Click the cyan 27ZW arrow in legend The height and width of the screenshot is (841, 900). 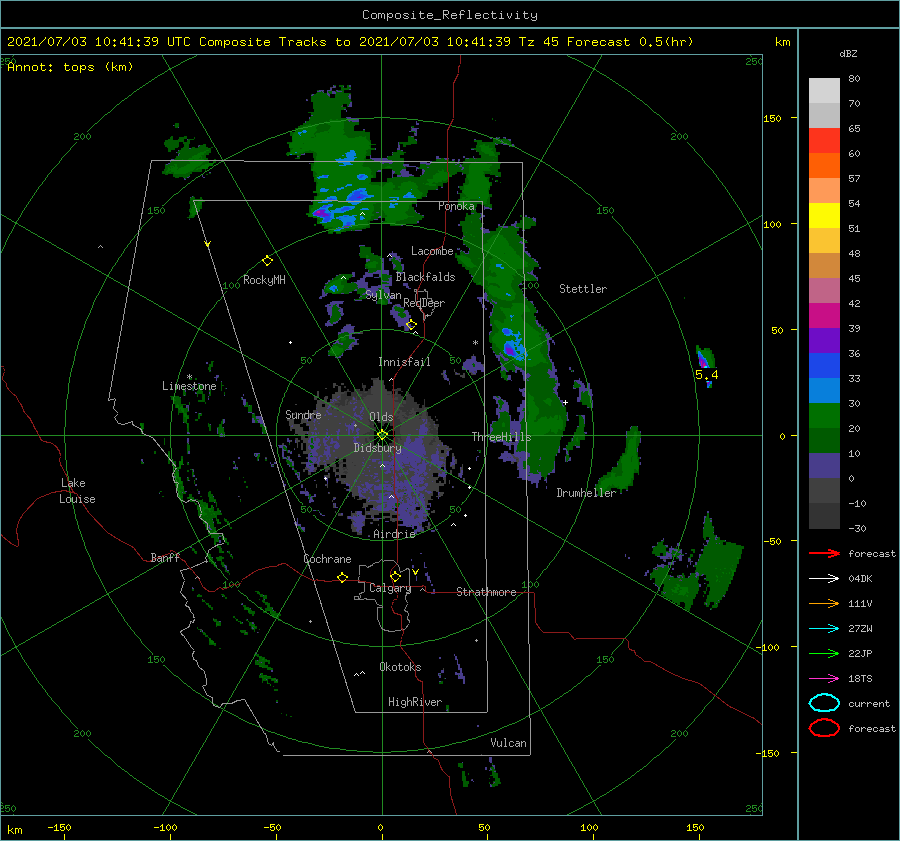tap(824, 629)
